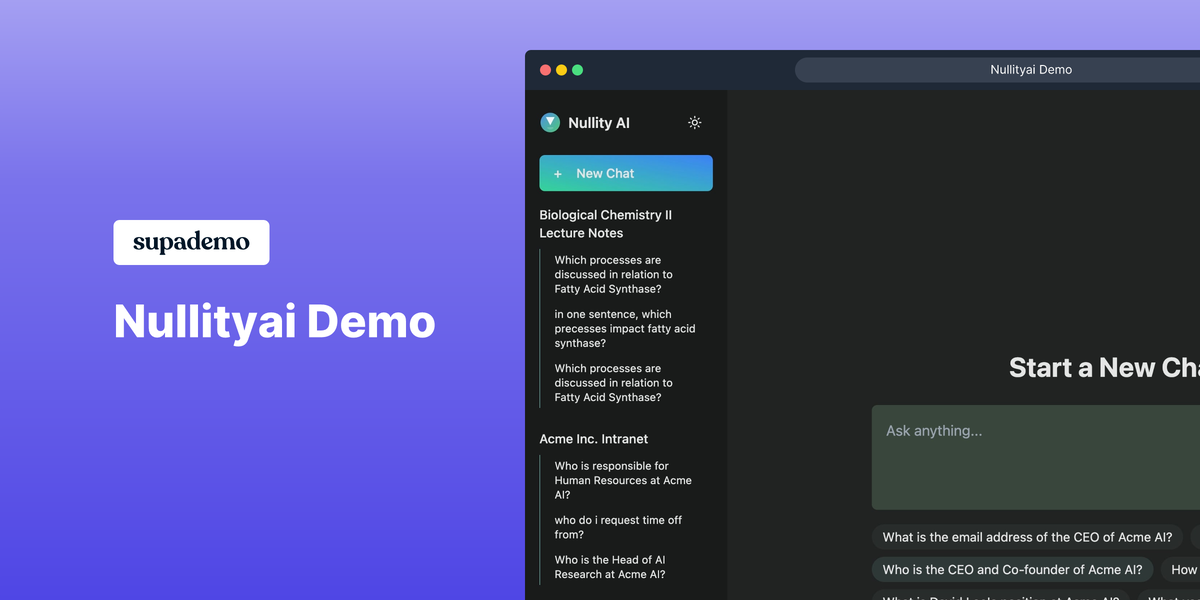Open Biological Chemistry II Lecture Notes group

(606, 224)
